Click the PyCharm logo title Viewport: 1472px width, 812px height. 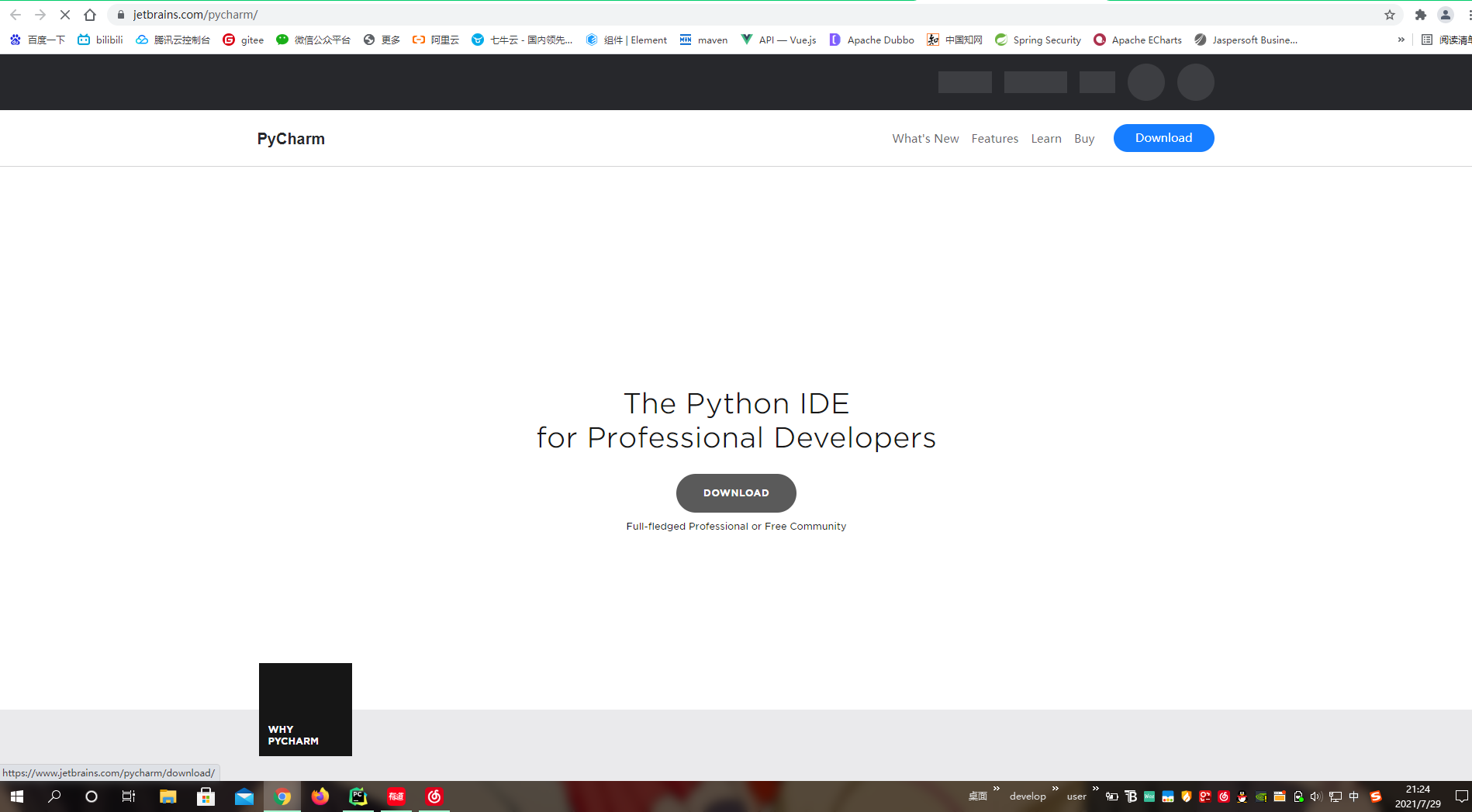tap(291, 139)
